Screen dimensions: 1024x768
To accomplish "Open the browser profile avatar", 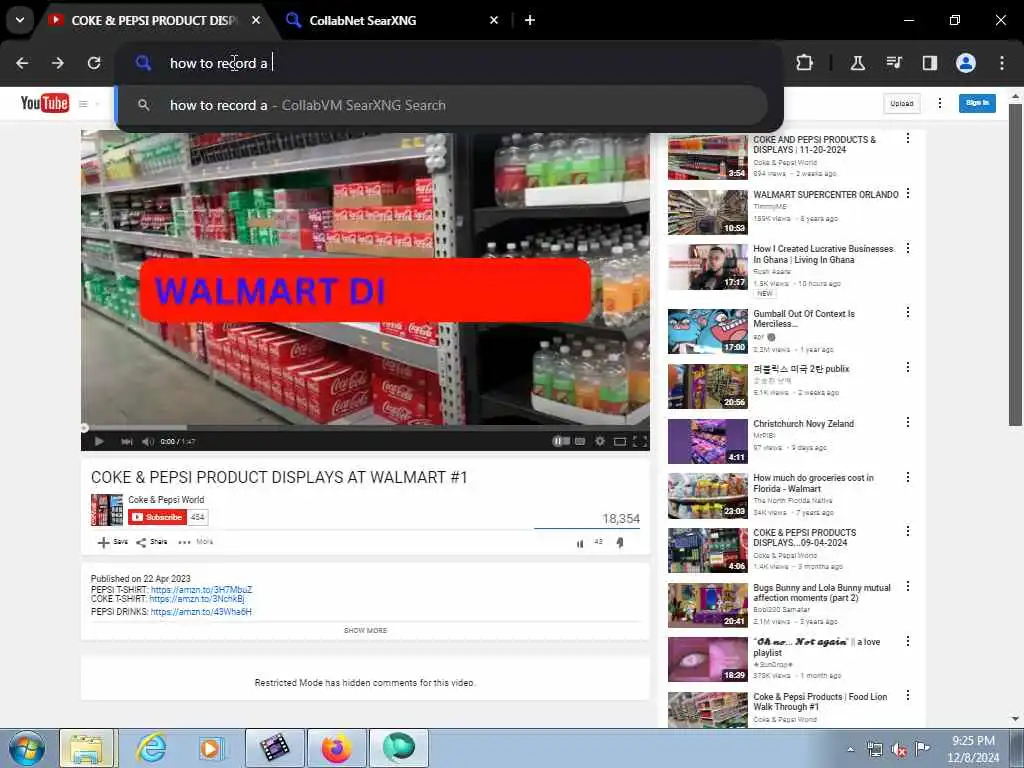I will (966, 63).
